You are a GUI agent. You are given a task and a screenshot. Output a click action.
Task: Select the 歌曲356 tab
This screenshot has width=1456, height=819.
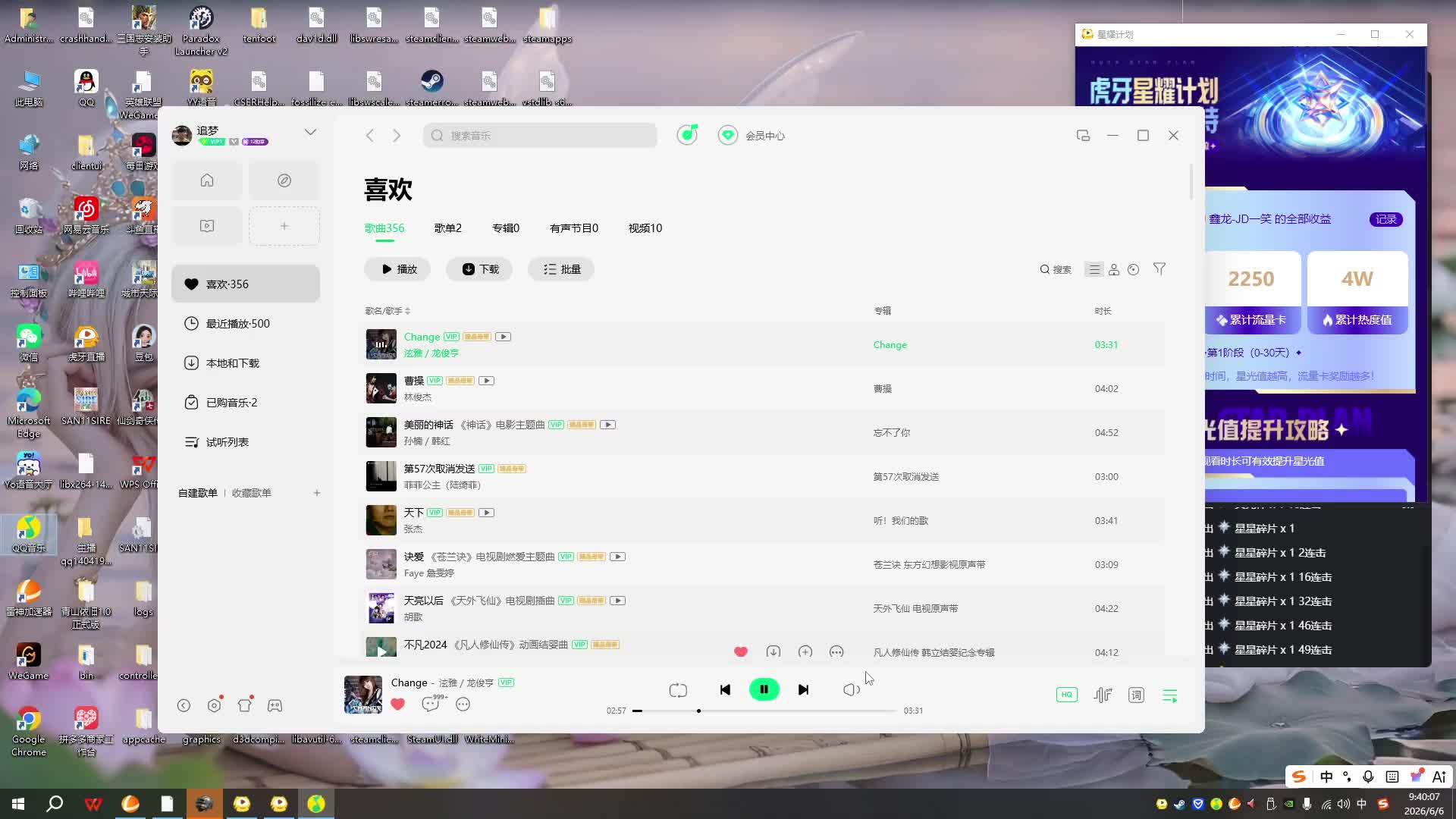click(384, 228)
